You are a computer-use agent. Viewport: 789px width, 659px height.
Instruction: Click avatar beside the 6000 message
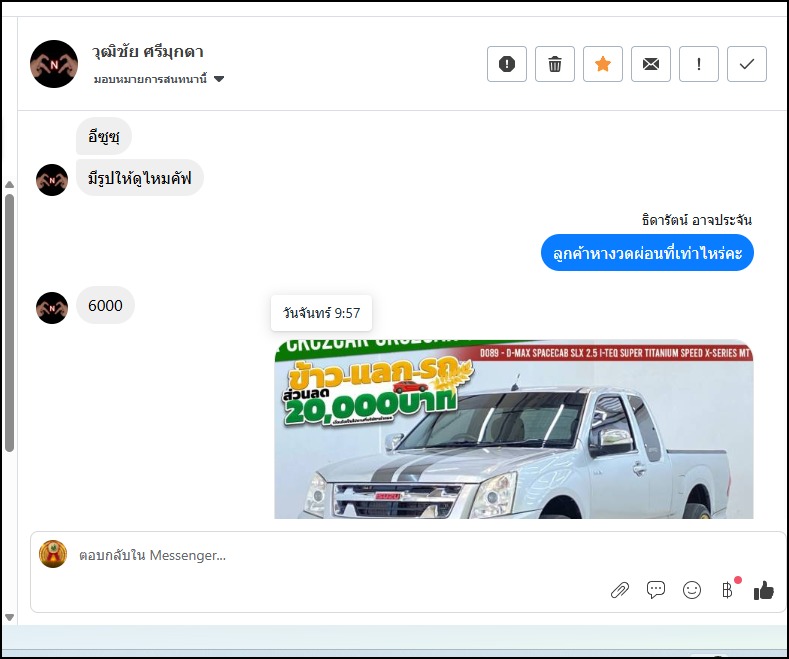(x=52, y=308)
